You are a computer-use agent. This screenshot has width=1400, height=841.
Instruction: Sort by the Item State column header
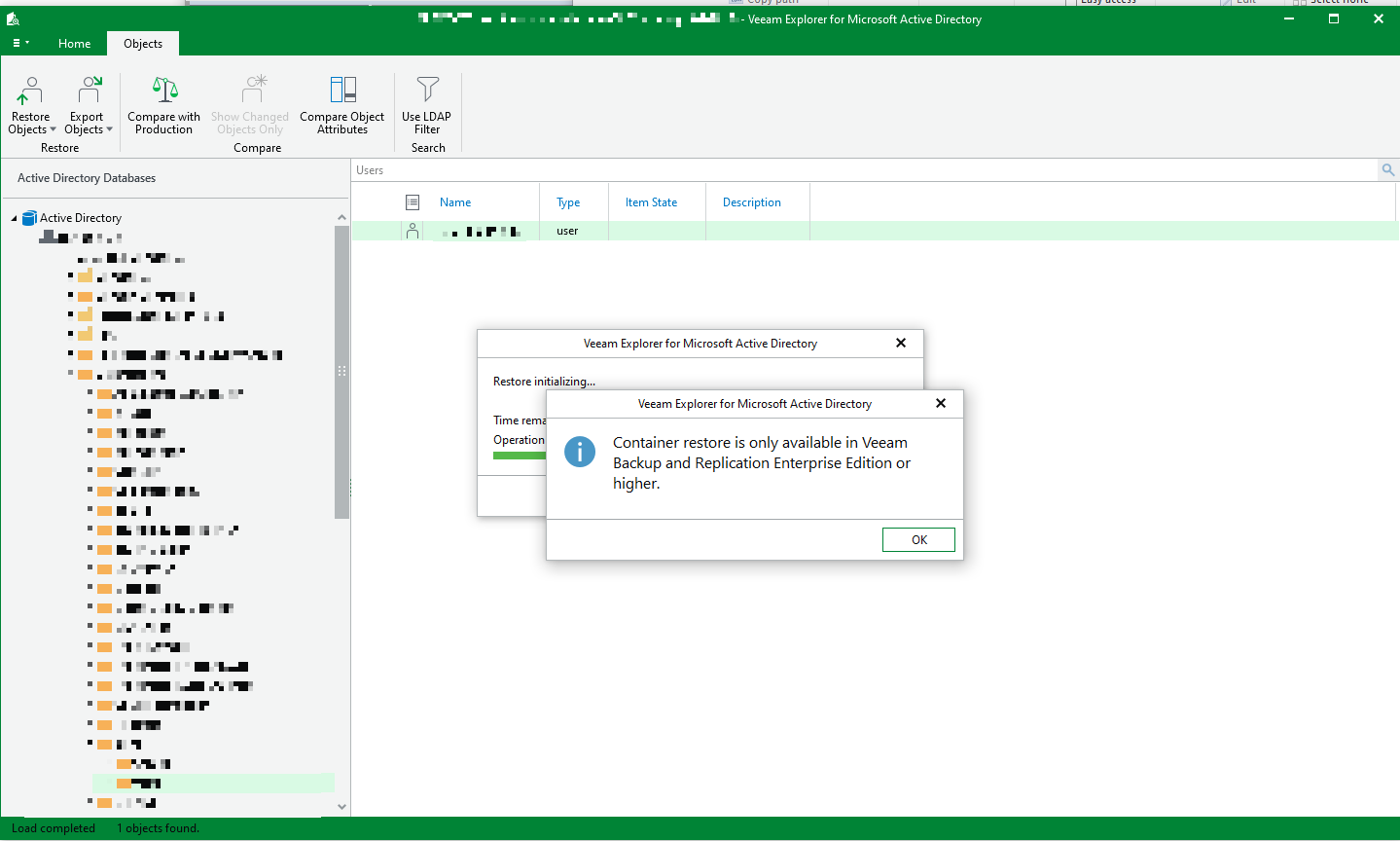point(651,202)
